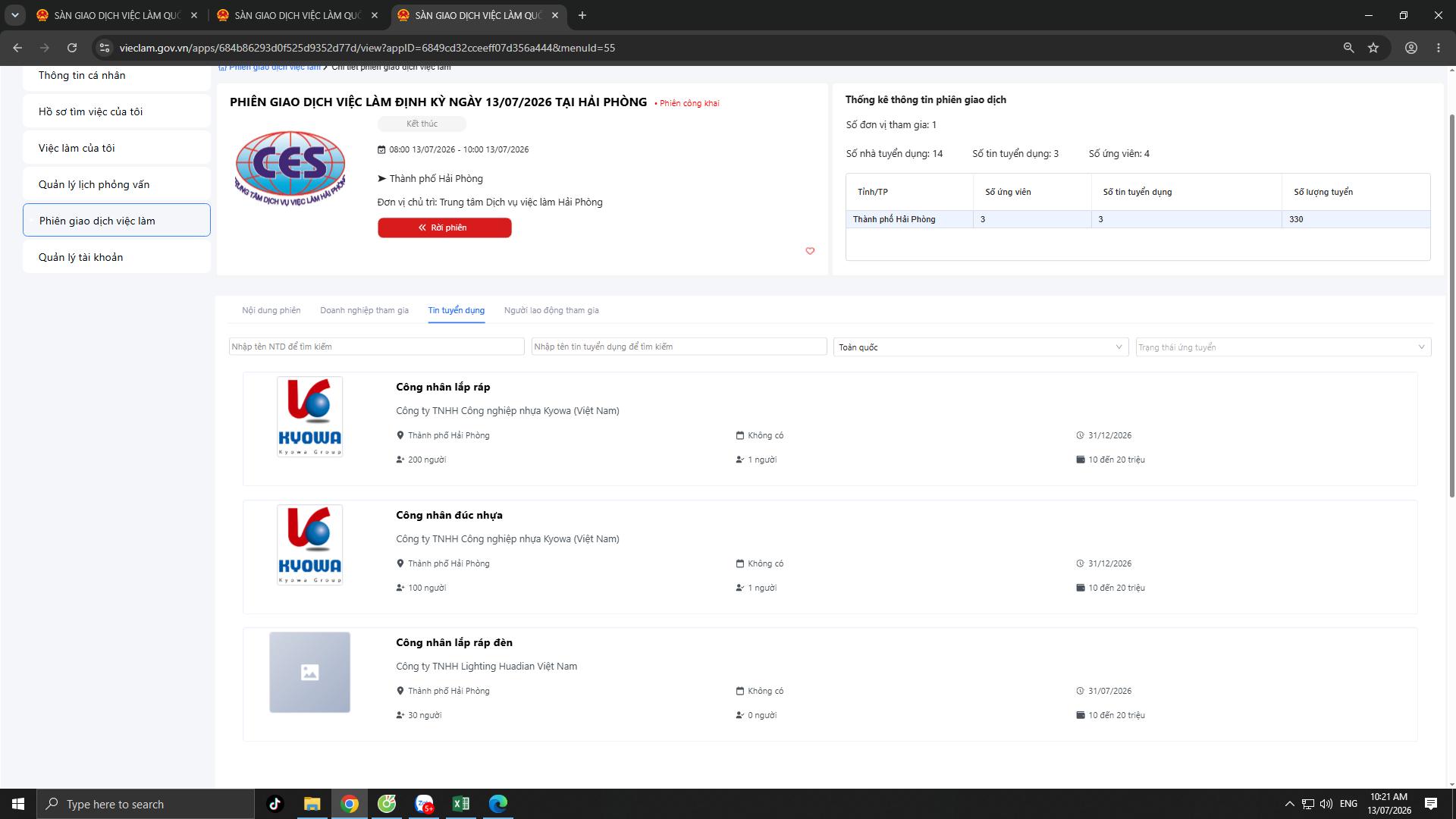Viewport: 1456px width, 819px height.
Task: Click Công ty TNHH Lighting Huadian Việt Nam
Action: click(x=486, y=667)
